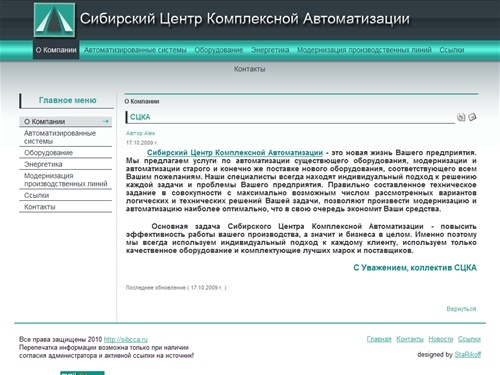Open footer link Главная
500x375 pixels.
379,339
